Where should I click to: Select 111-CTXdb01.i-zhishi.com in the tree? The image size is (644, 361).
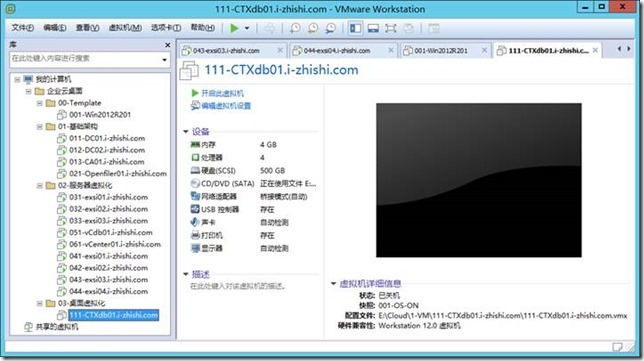point(113,315)
